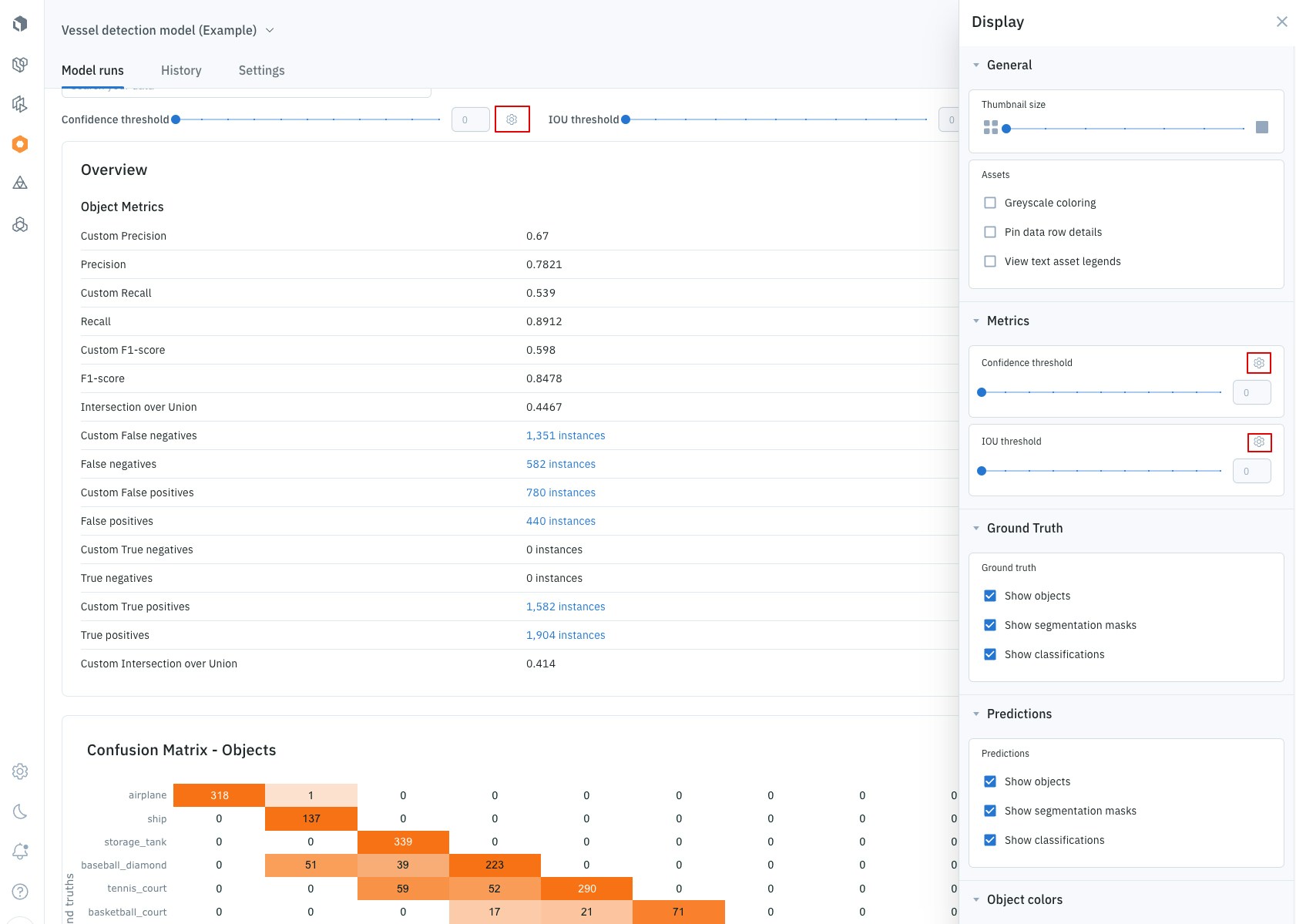Click Intersection over Union value 0.4467
This screenshot has height=924, width=1296.
544,407
